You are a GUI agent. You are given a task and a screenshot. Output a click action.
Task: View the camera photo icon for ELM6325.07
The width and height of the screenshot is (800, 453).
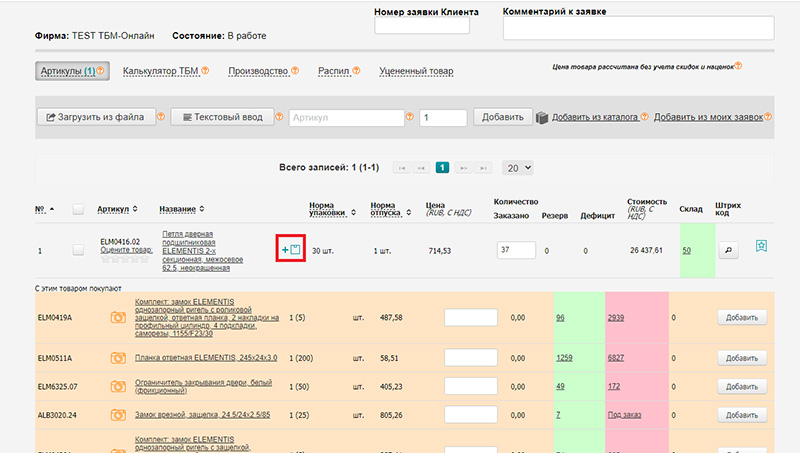click(x=117, y=386)
